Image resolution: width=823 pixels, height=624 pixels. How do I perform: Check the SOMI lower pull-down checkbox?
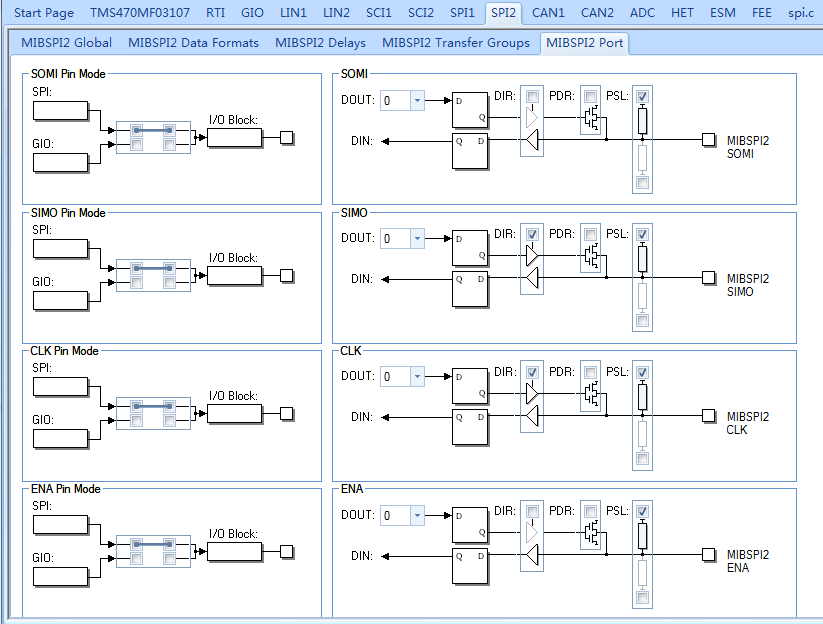tap(642, 183)
